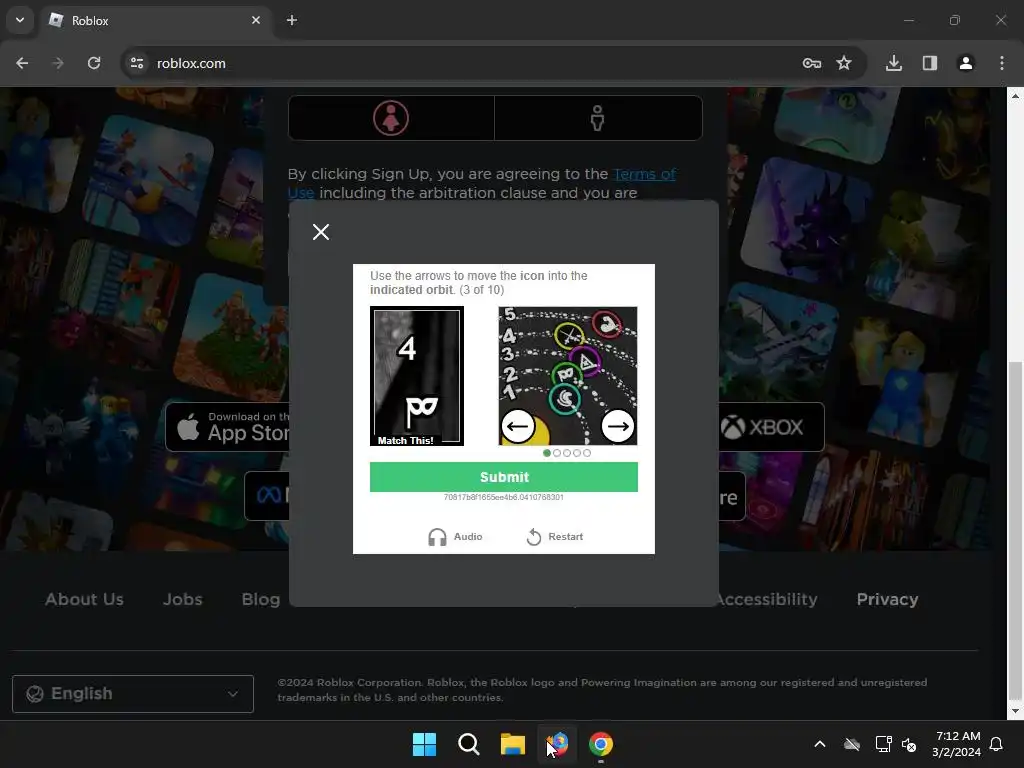The width and height of the screenshot is (1024, 768).
Task: Click the Meta Quest download badge
Action: (x=266, y=496)
